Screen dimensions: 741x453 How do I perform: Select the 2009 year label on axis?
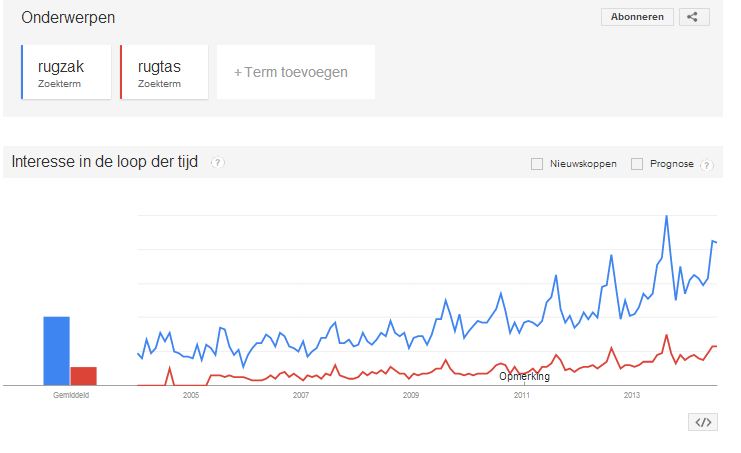[x=411, y=396]
